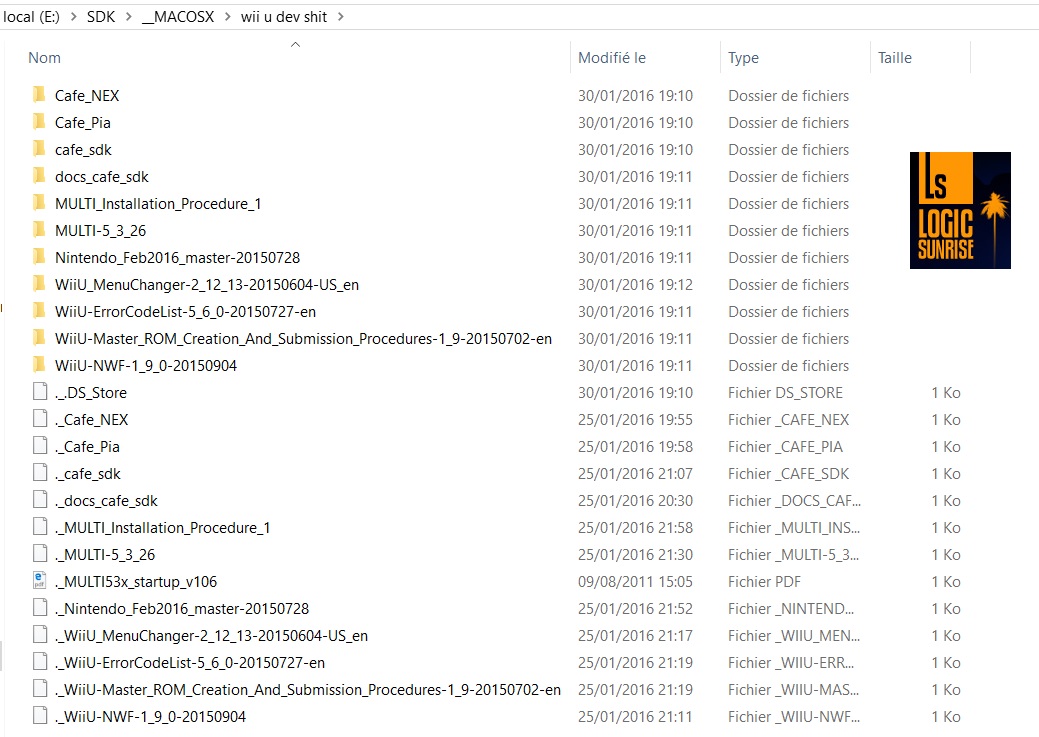Click the docs_cafe_sdk folder icon
Screen dimensions: 1039x737
point(39,176)
